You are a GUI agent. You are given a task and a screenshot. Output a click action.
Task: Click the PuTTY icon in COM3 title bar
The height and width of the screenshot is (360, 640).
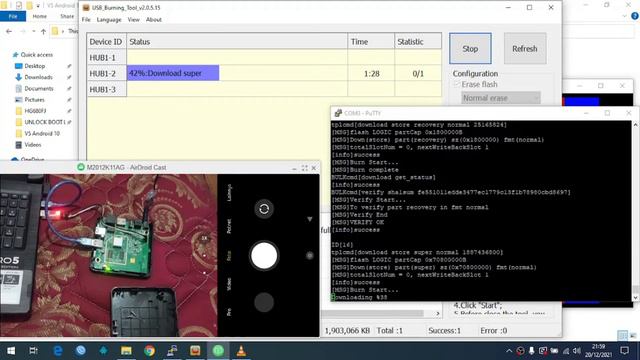338,113
